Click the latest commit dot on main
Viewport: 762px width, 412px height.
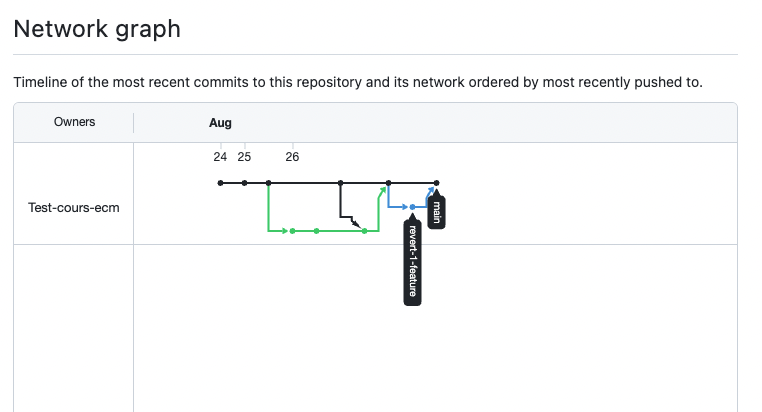coord(437,183)
